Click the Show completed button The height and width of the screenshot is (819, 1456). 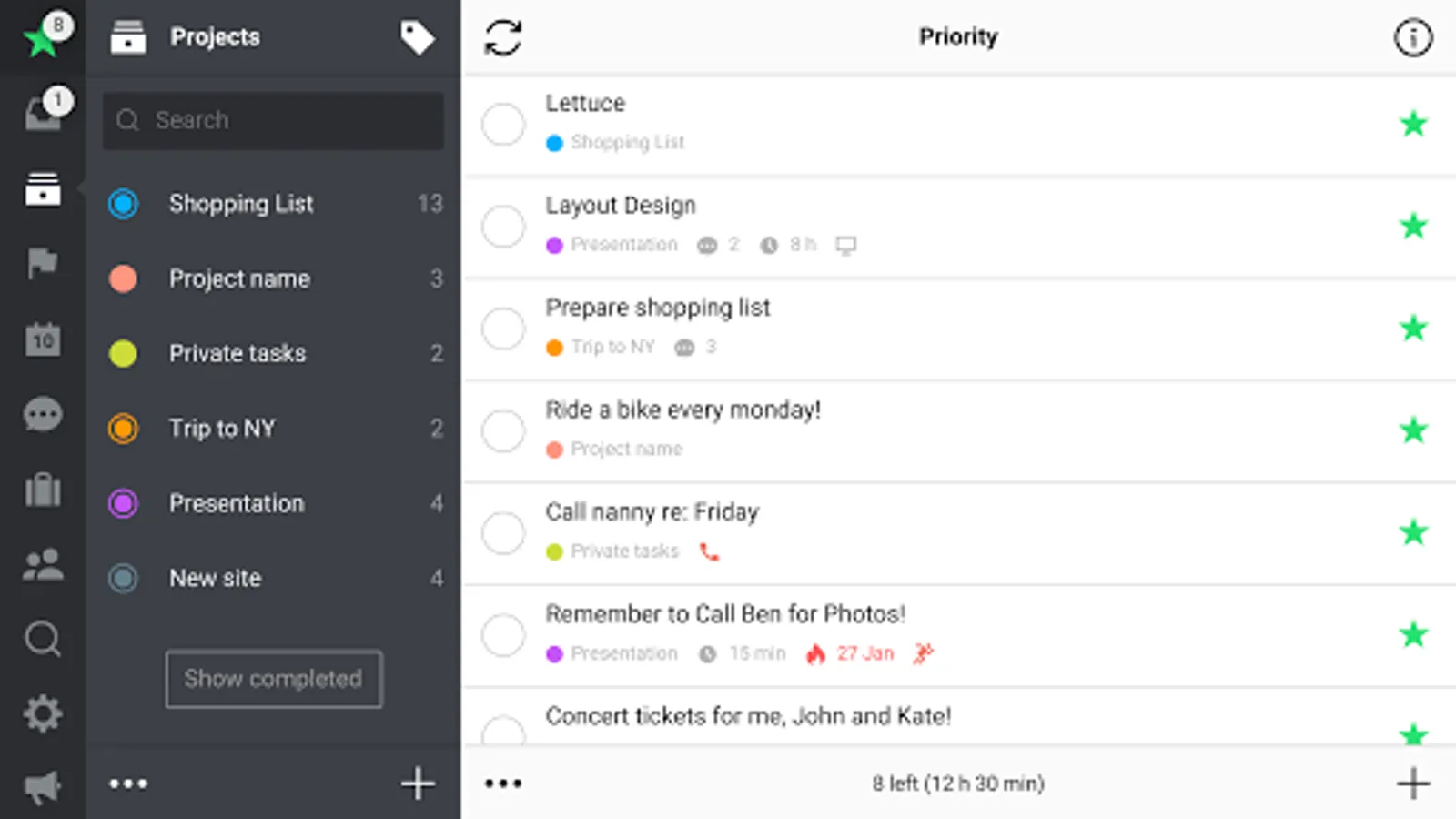click(x=274, y=679)
